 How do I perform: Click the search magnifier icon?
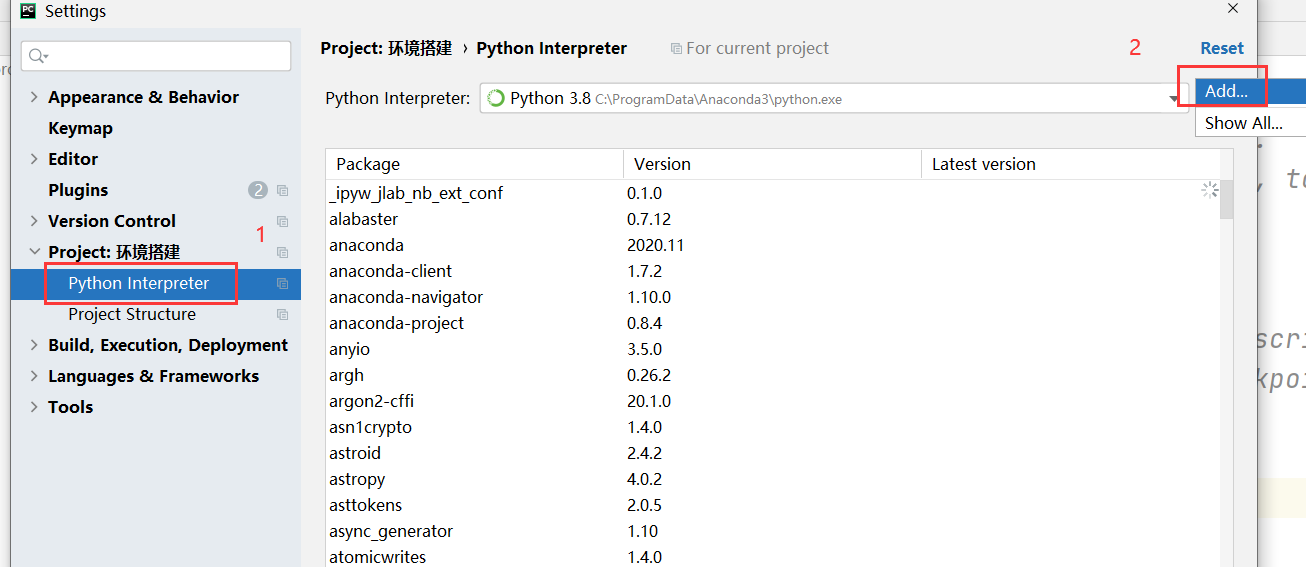37,56
